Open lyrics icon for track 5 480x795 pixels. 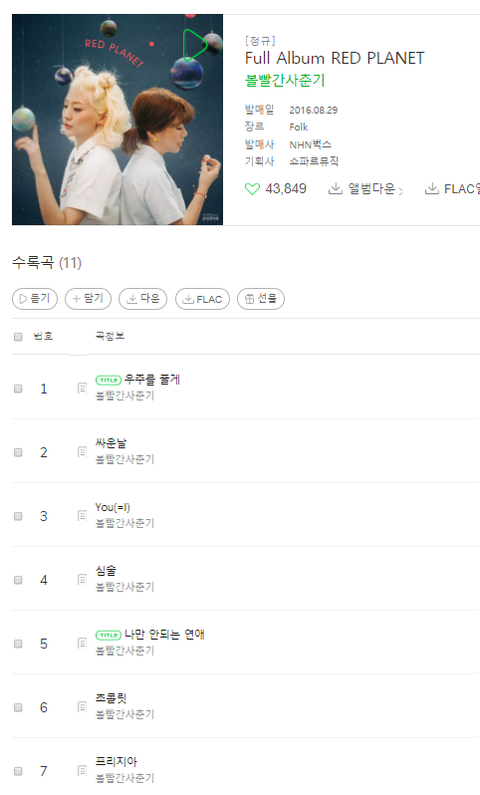coord(82,643)
